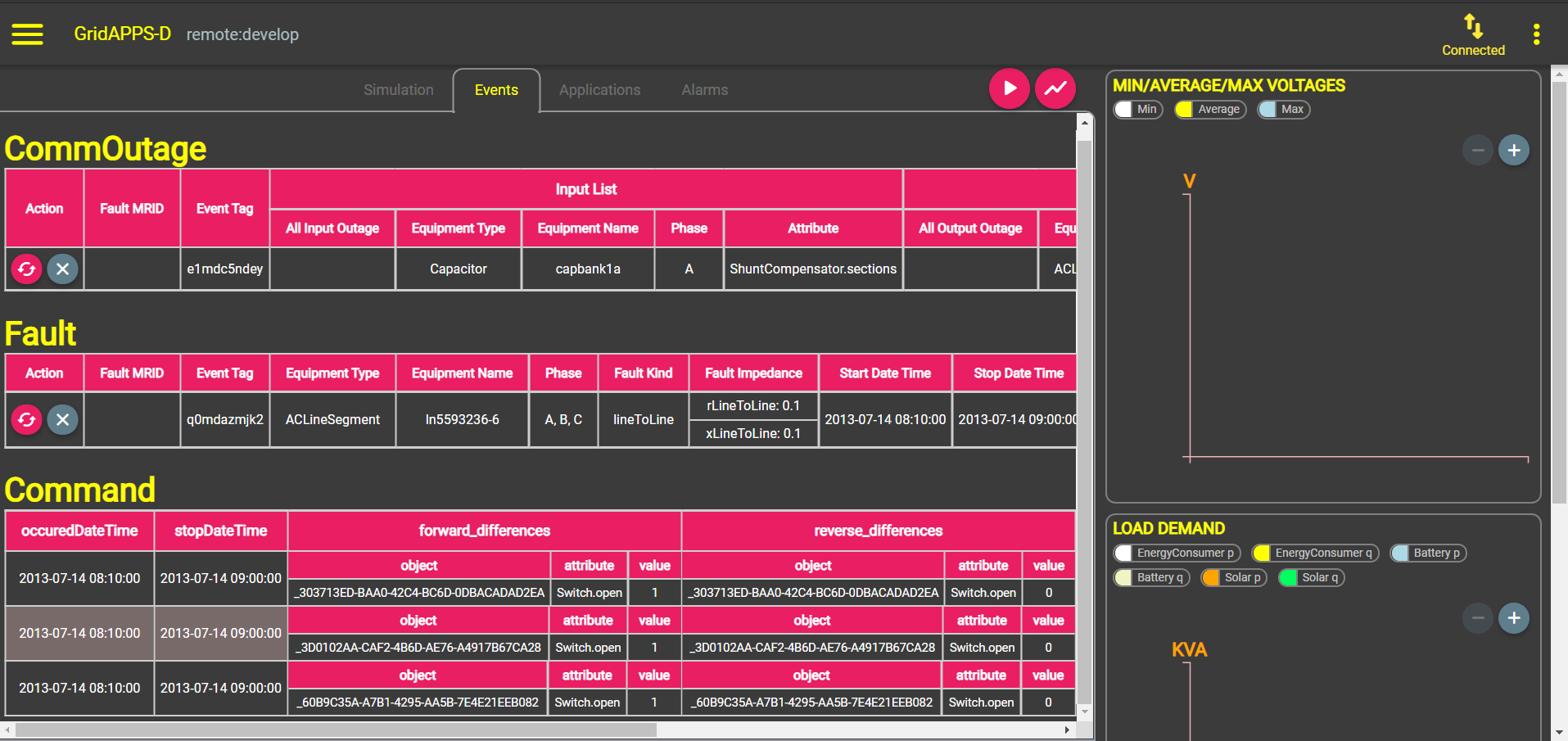Click forward object _60B9C35A-A7B1 cell

(x=418, y=703)
